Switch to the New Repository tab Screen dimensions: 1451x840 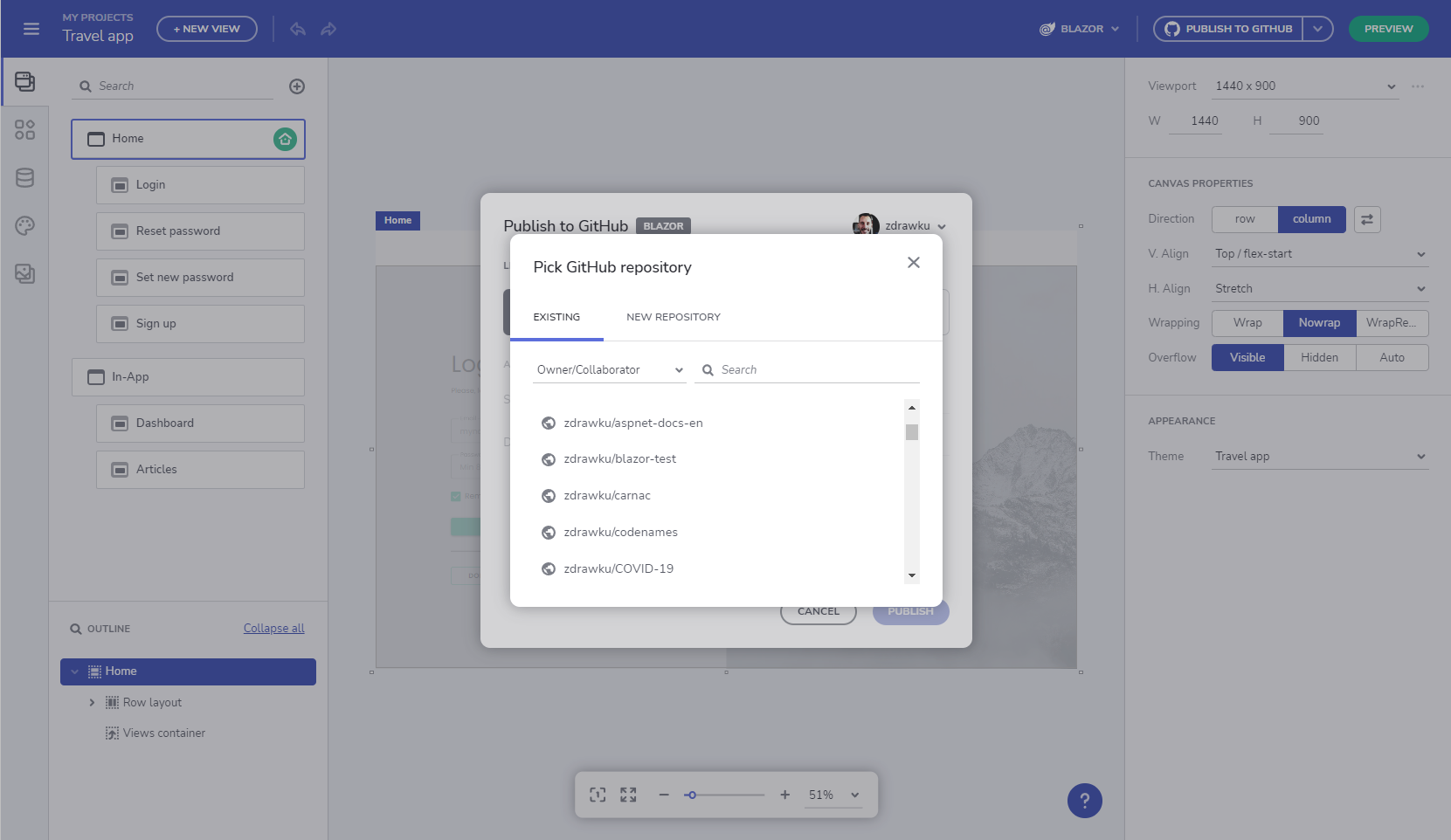coord(673,317)
